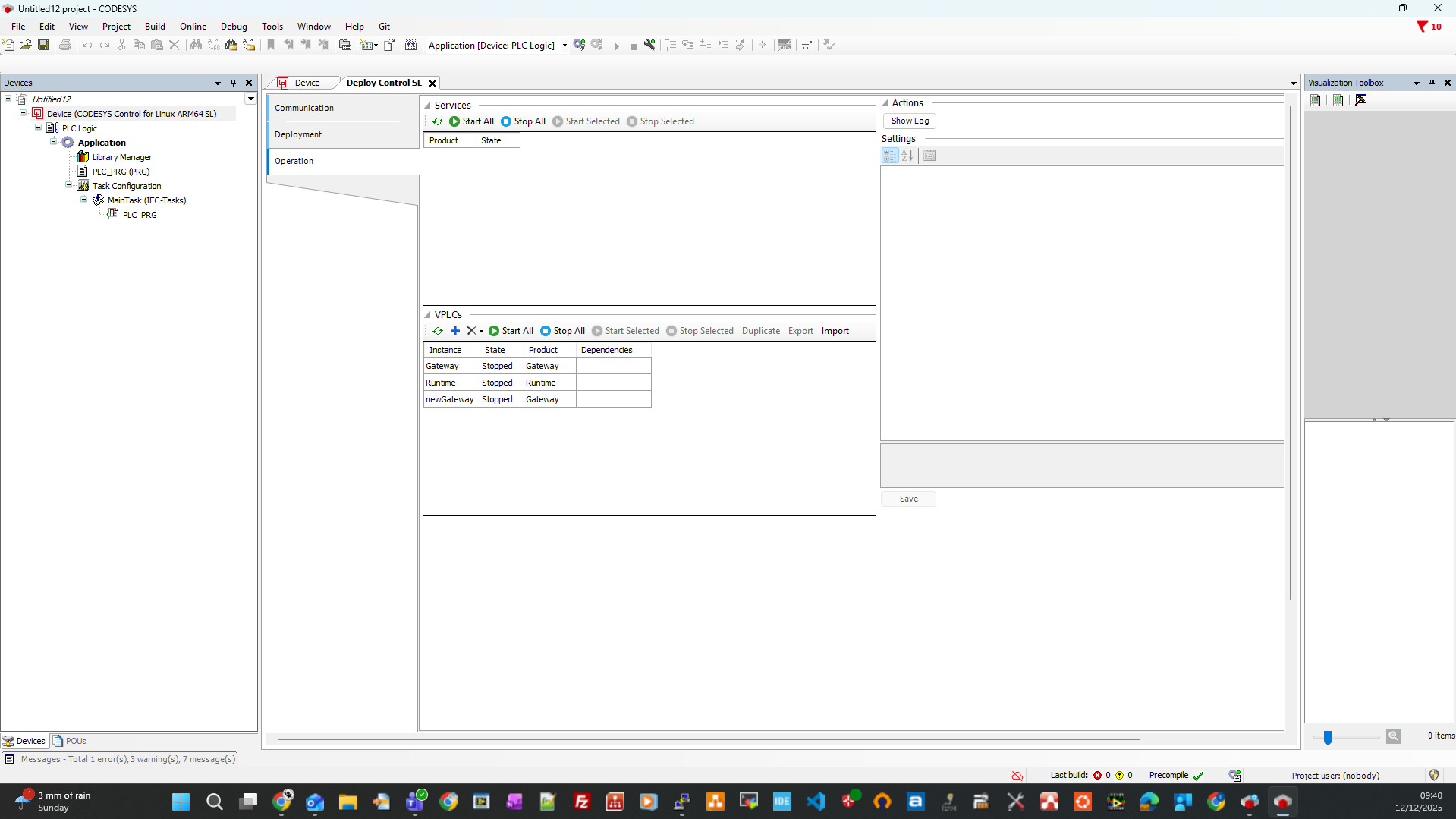Click Start All in the VPLCs toolbar

511,331
